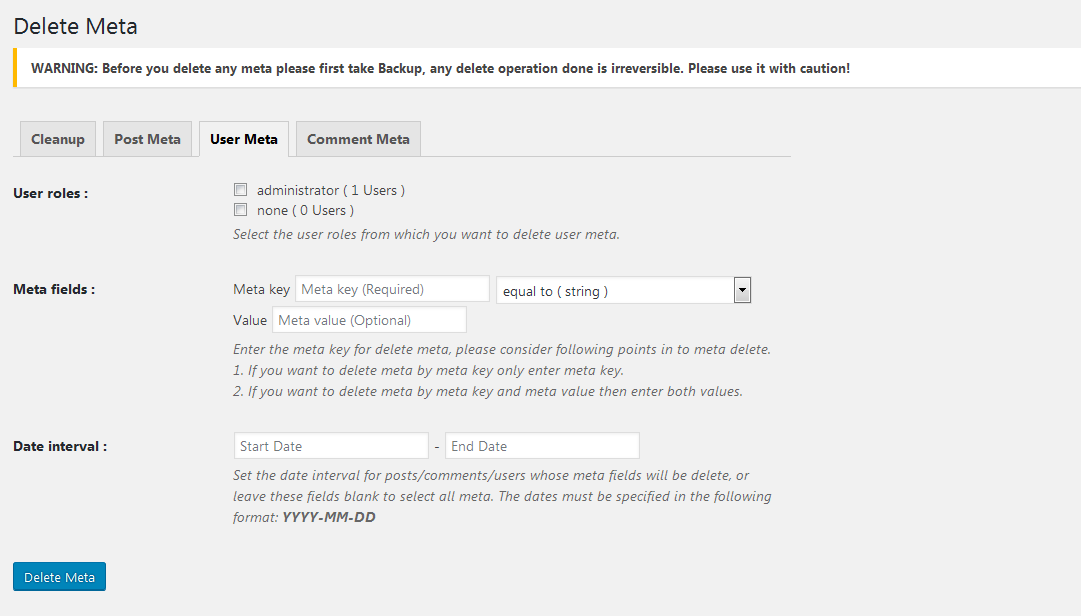This screenshot has width=1081, height=616.
Task: Focus the Meta key (Required) field
Action: click(392, 289)
